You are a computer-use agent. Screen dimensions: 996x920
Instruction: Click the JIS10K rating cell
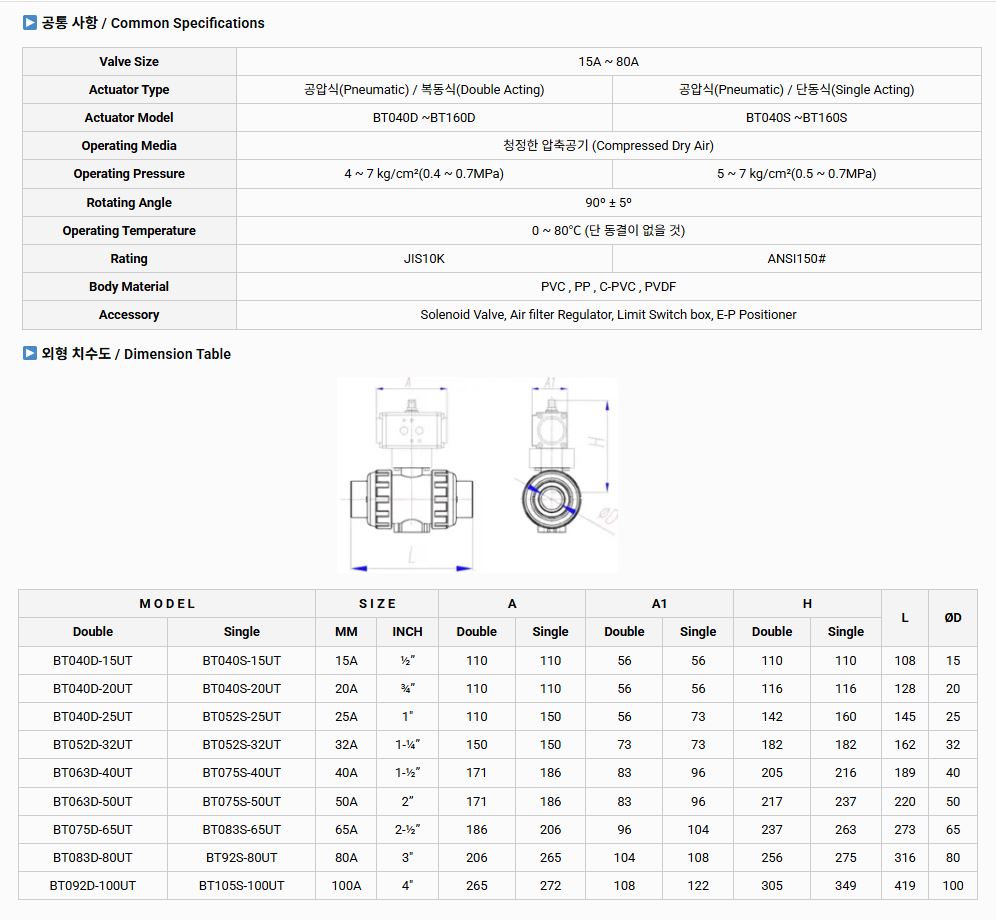[424, 259]
